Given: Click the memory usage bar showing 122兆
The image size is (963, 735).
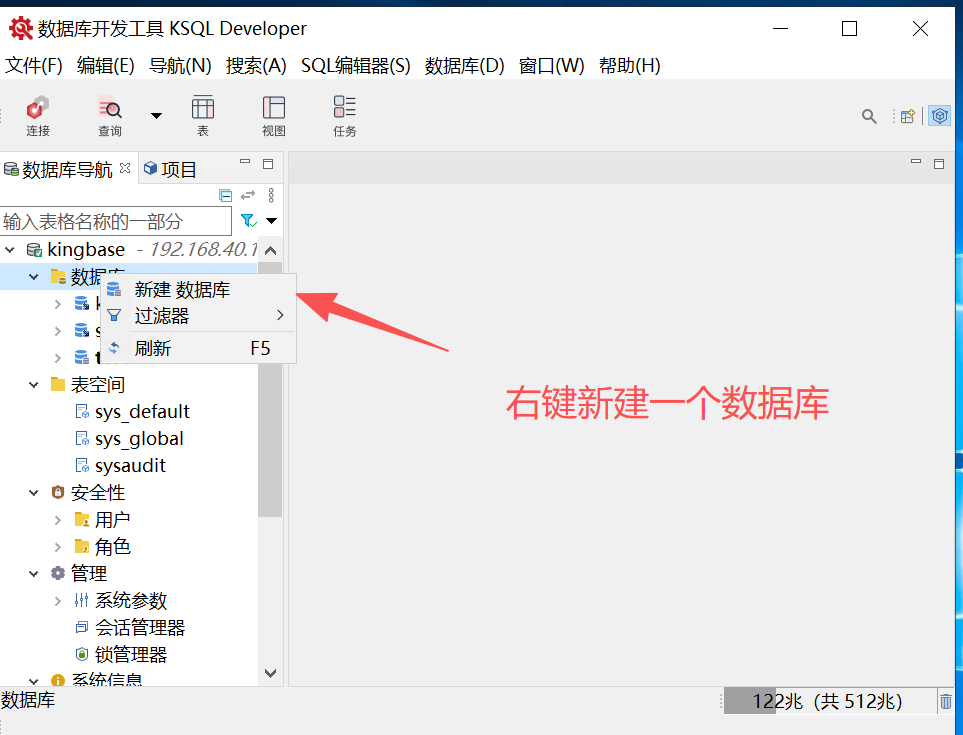Looking at the screenshot, I should pyautogui.click(x=832, y=701).
